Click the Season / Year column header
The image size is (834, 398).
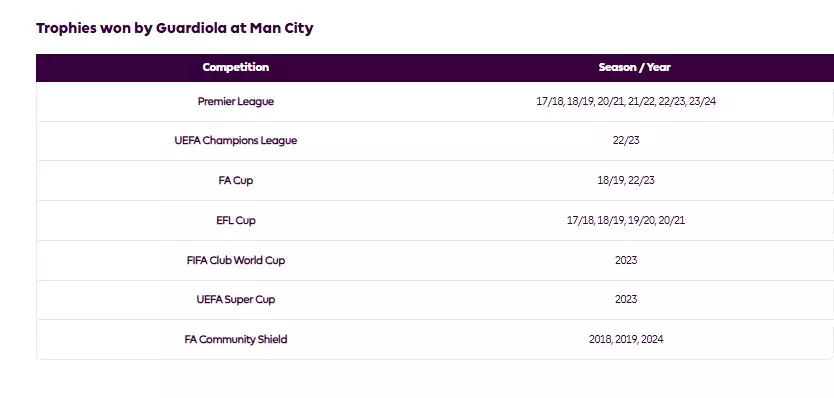coord(634,68)
